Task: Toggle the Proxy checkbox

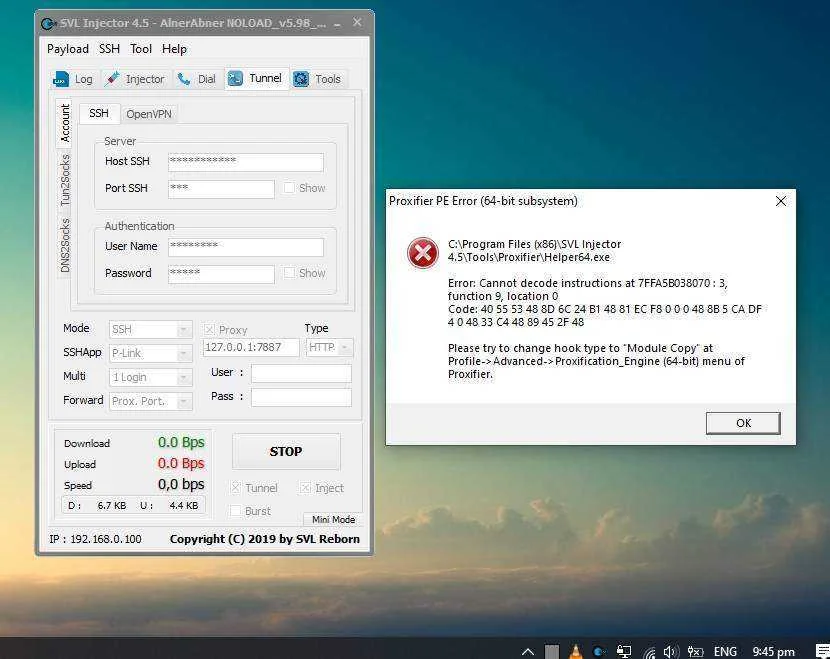Action: pos(209,330)
